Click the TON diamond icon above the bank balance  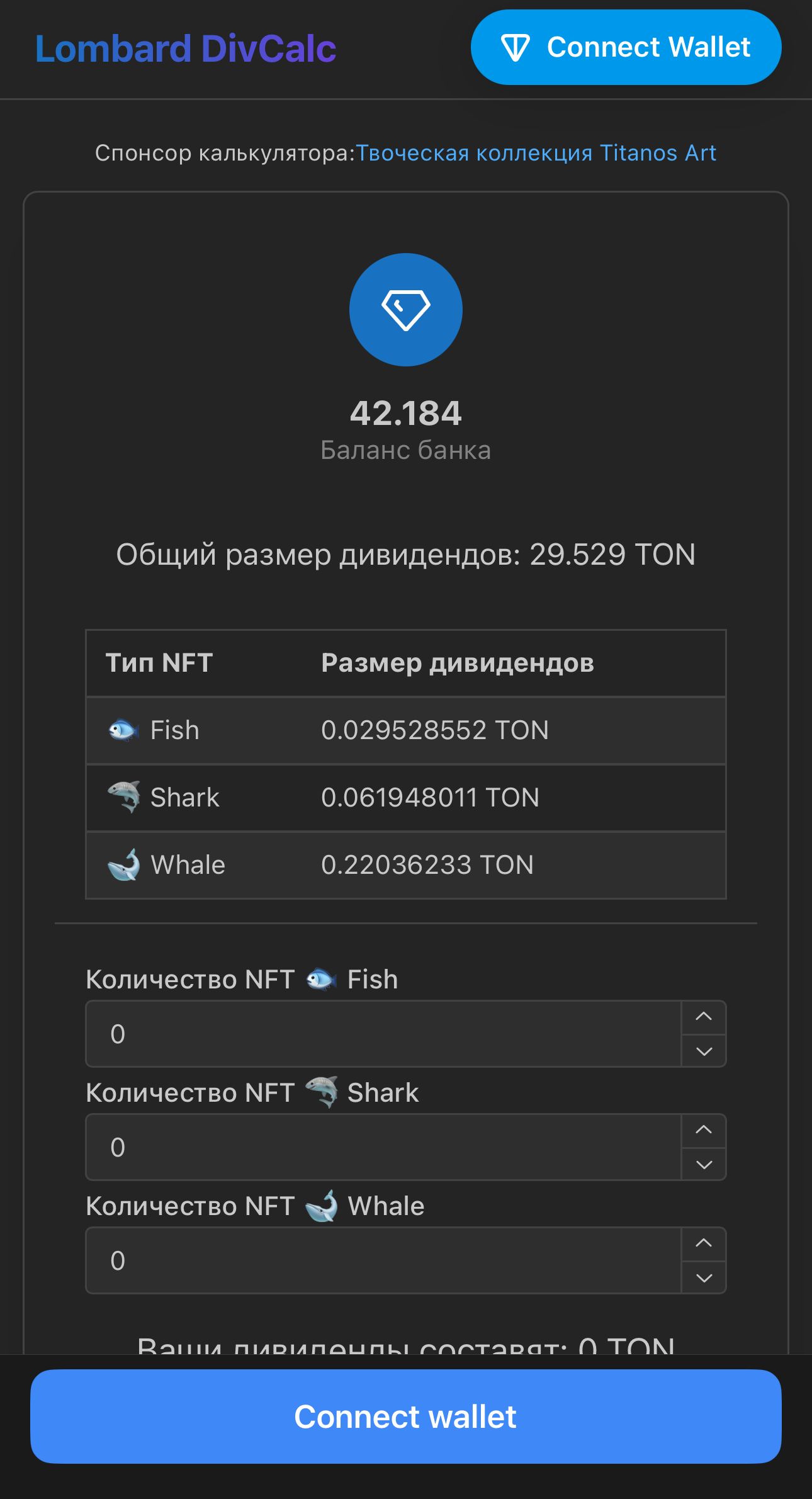click(405, 310)
